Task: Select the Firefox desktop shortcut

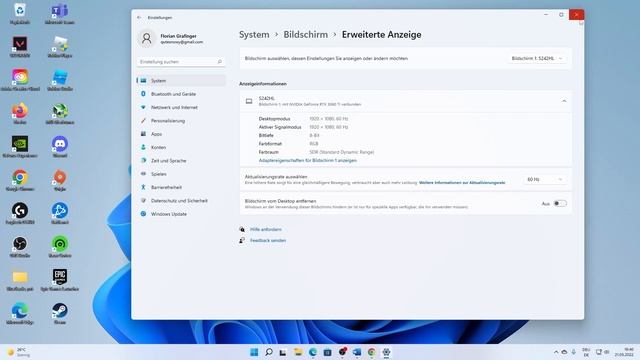Action: [20, 113]
